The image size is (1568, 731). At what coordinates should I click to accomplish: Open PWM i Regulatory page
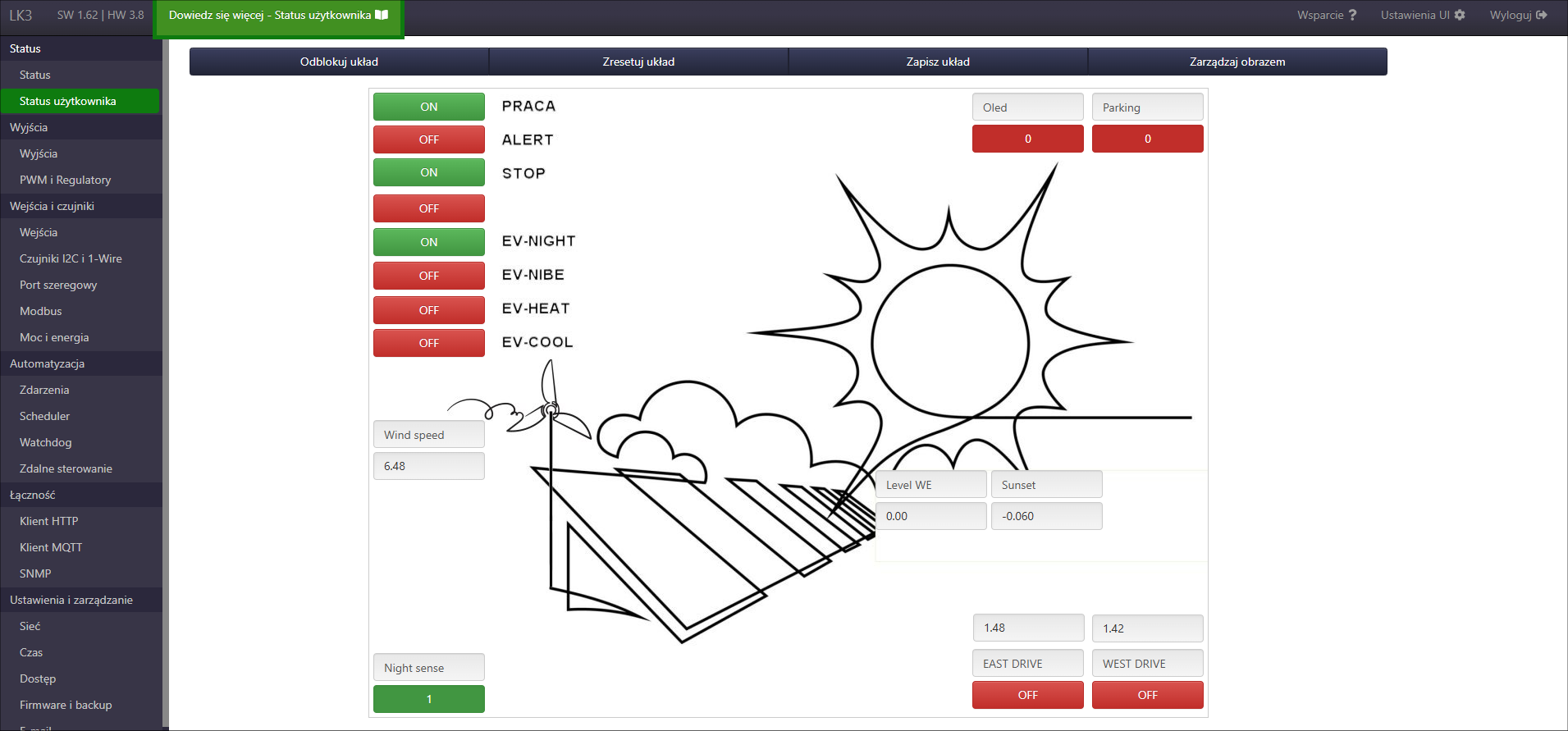(x=65, y=180)
